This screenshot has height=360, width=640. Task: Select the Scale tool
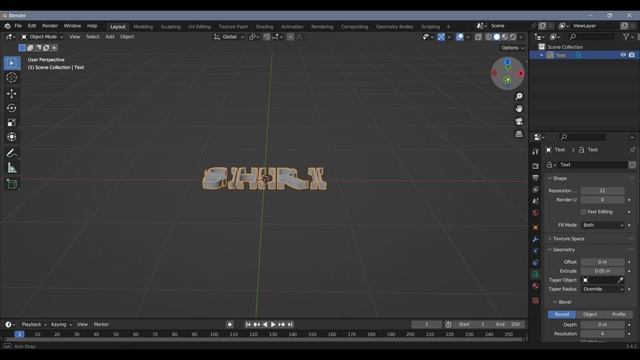11,122
